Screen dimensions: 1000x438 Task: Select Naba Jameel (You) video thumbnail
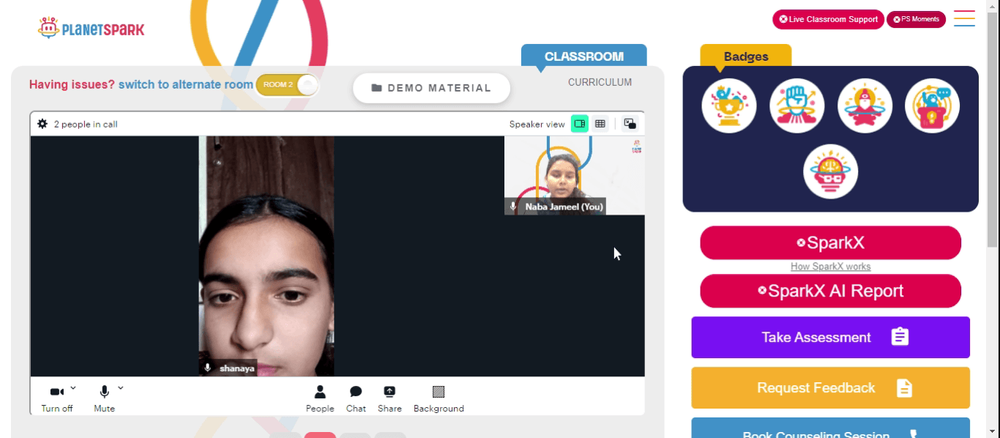point(574,175)
